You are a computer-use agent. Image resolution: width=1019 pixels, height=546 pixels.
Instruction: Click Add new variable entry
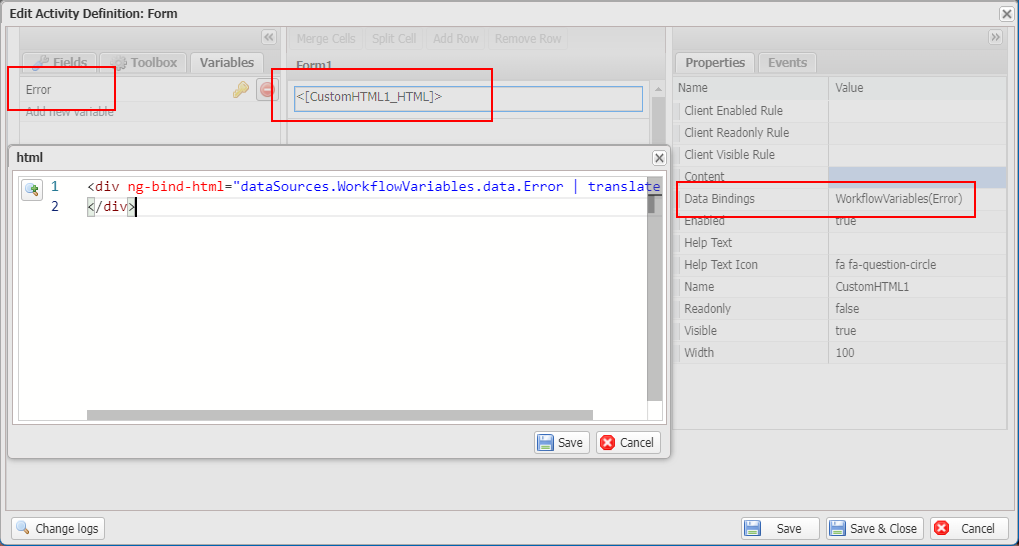pyautogui.click(x=70, y=112)
